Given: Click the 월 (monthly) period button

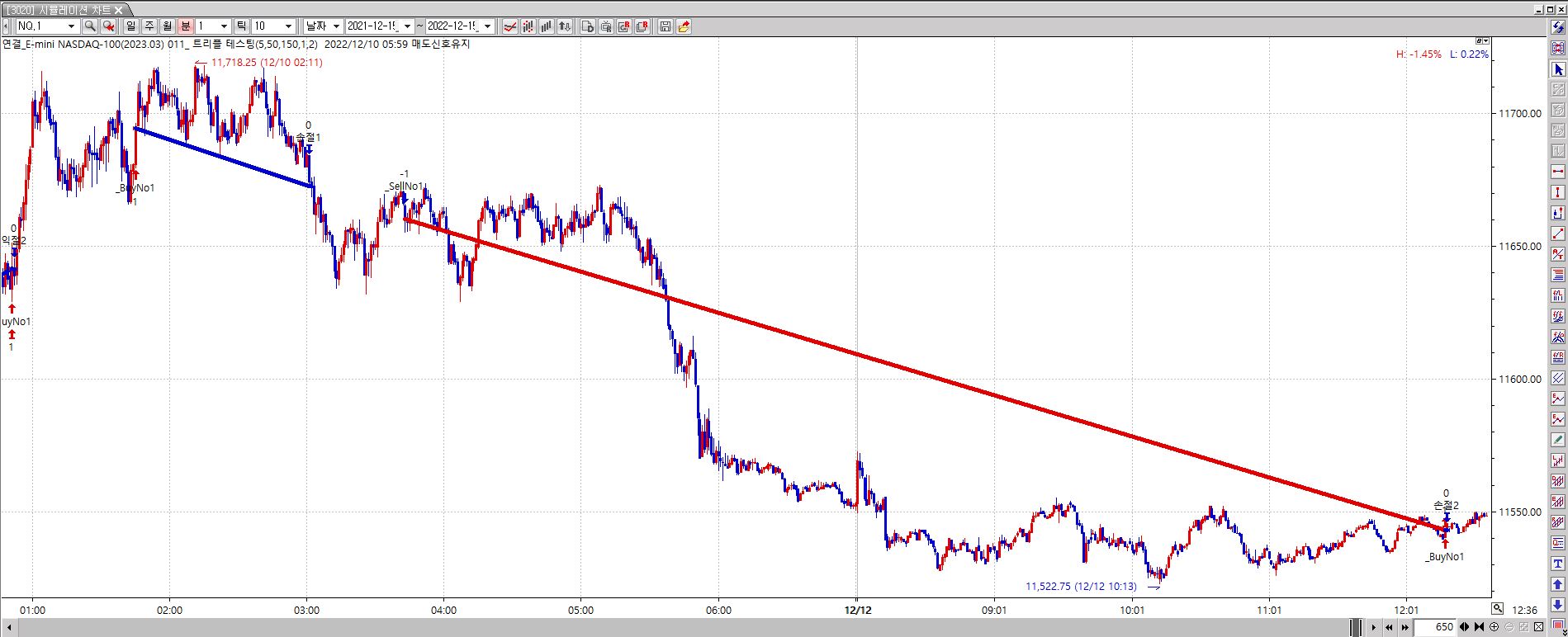Looking at the screenshot, I should (168, 26).
